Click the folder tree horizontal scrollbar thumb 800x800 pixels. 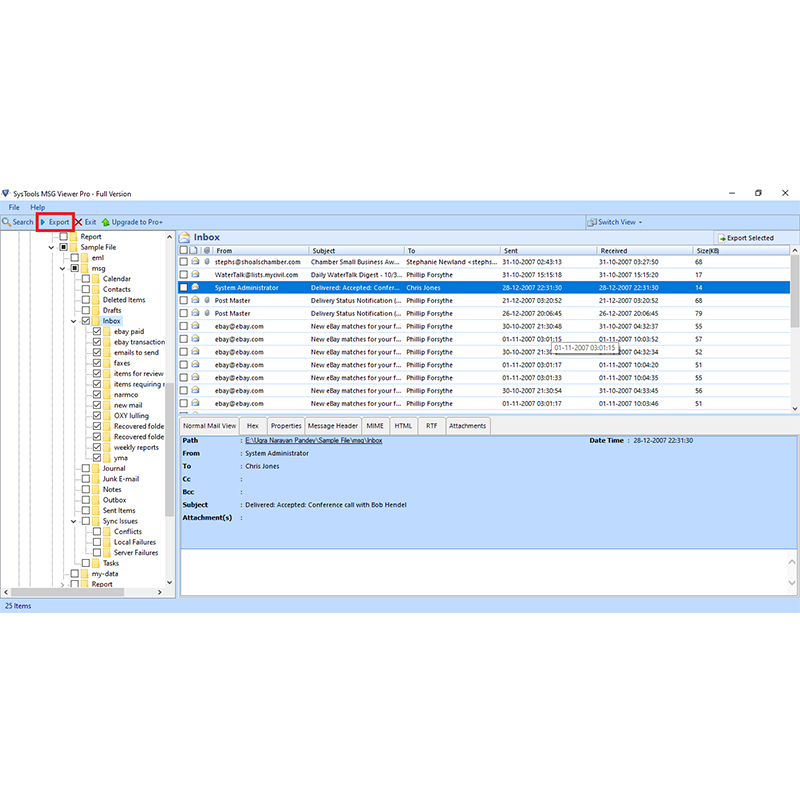(67, 592)
